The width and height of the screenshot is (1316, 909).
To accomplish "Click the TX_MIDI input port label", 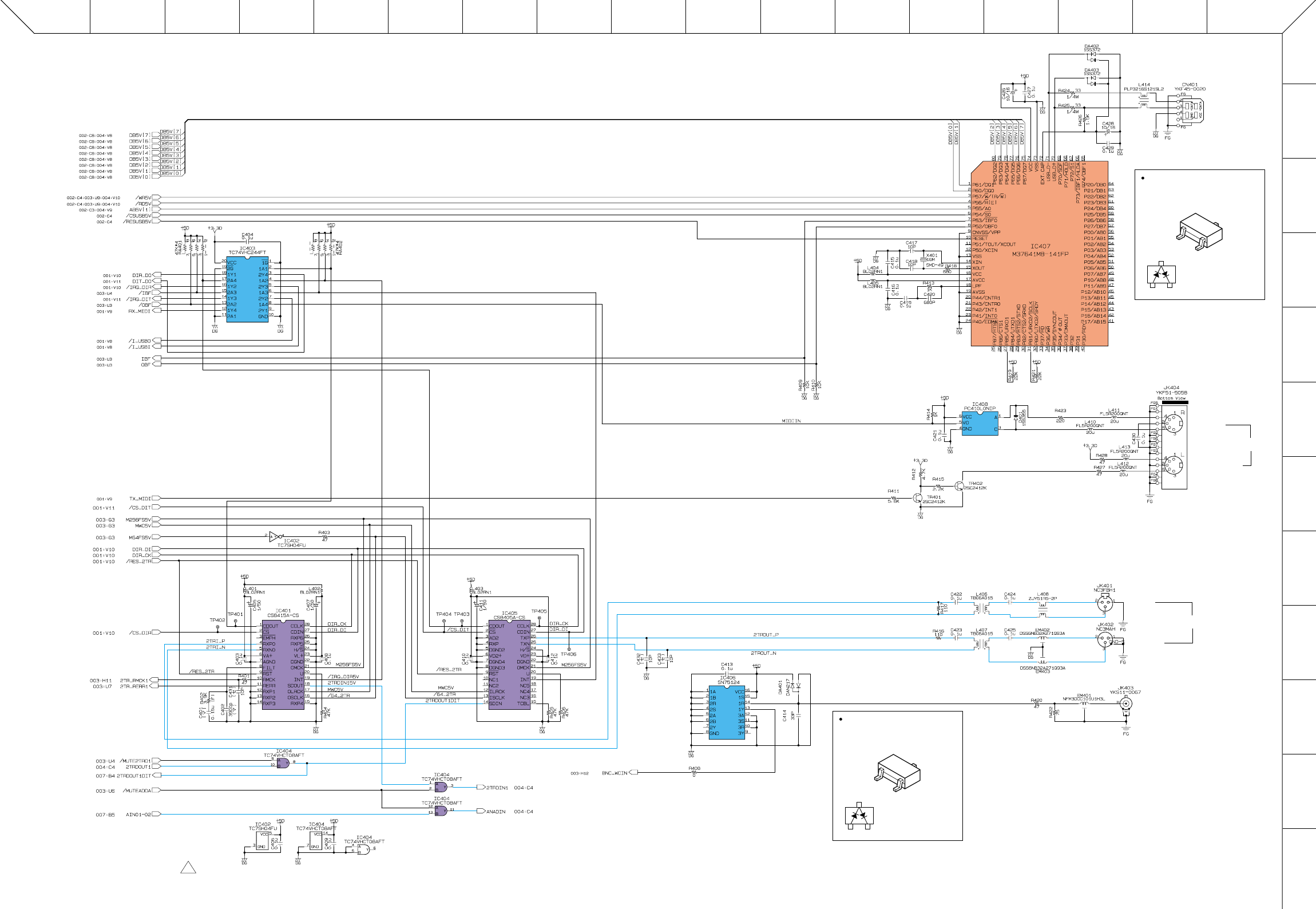I will [140, 499].
